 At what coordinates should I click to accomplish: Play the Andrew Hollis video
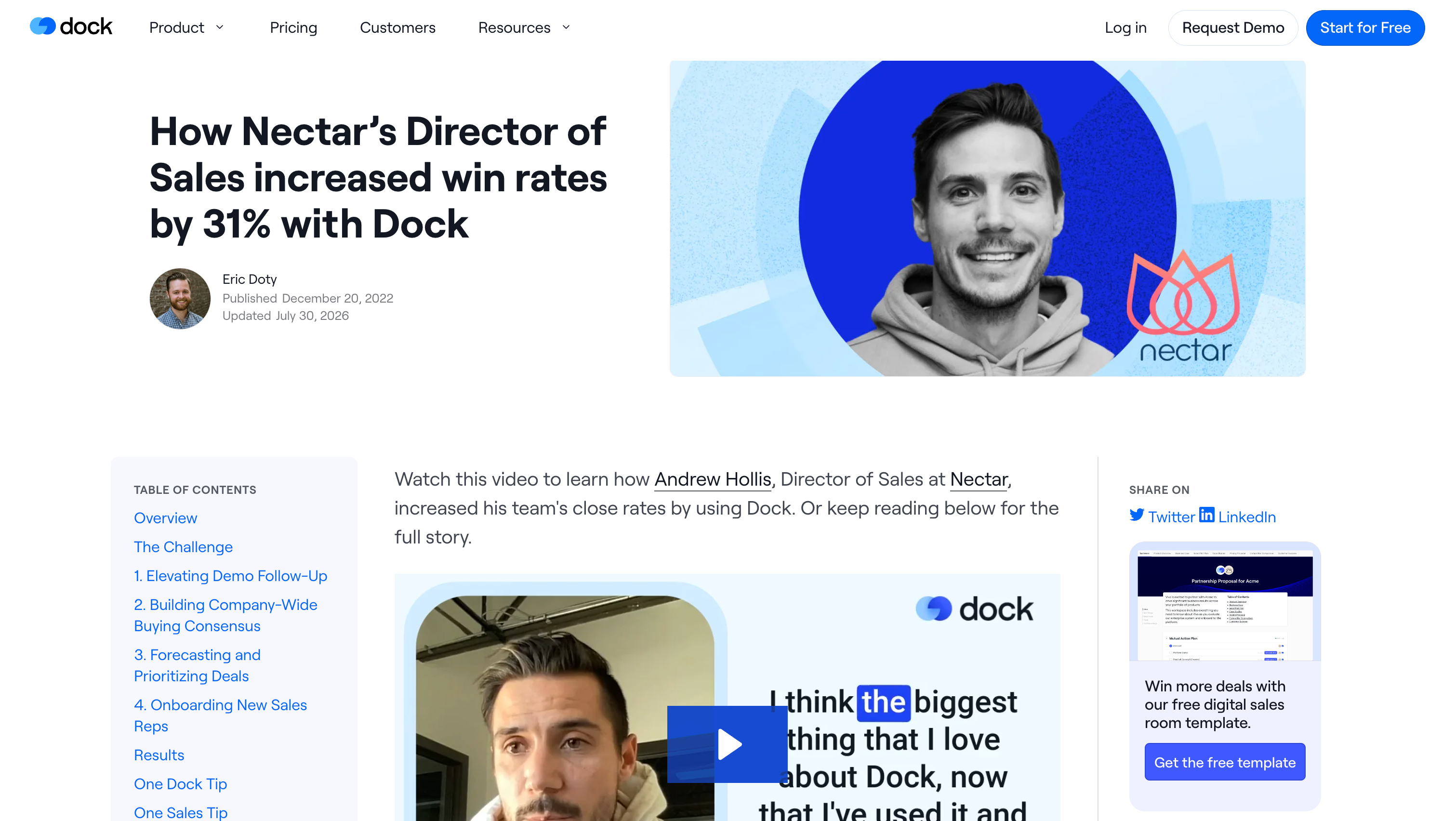point(727,743)
